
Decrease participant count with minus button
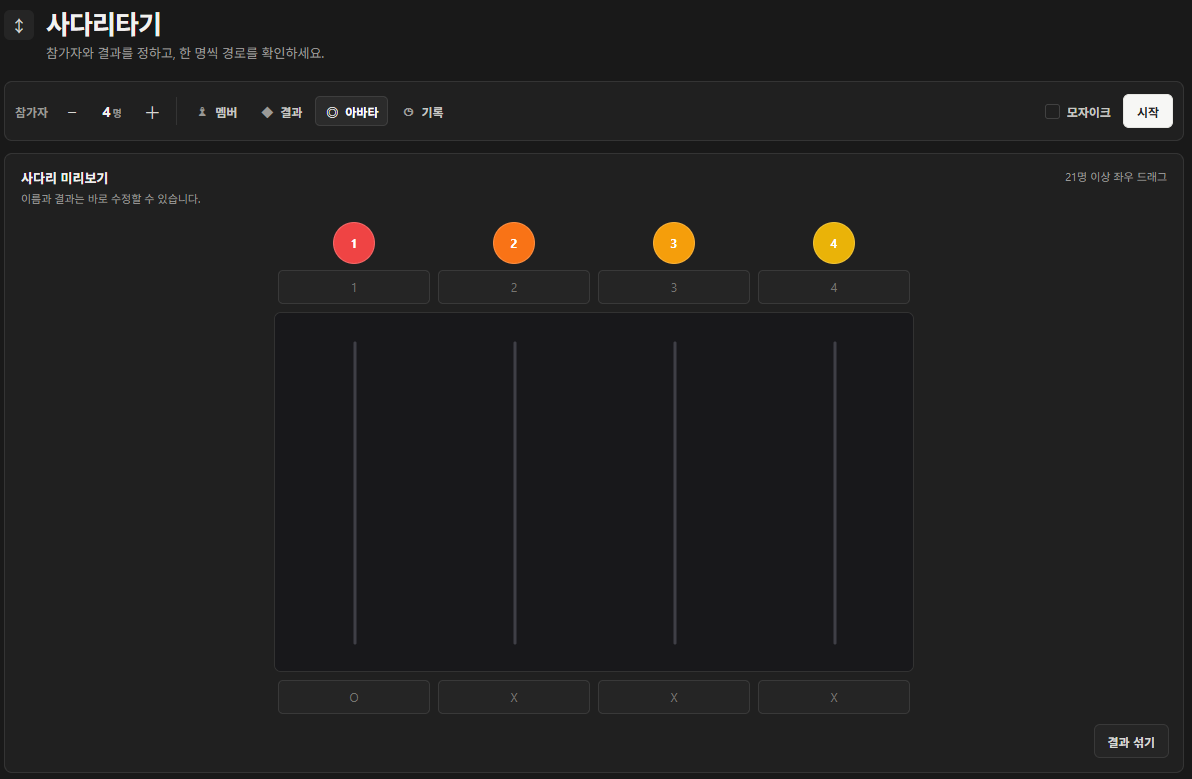[72, 112]
